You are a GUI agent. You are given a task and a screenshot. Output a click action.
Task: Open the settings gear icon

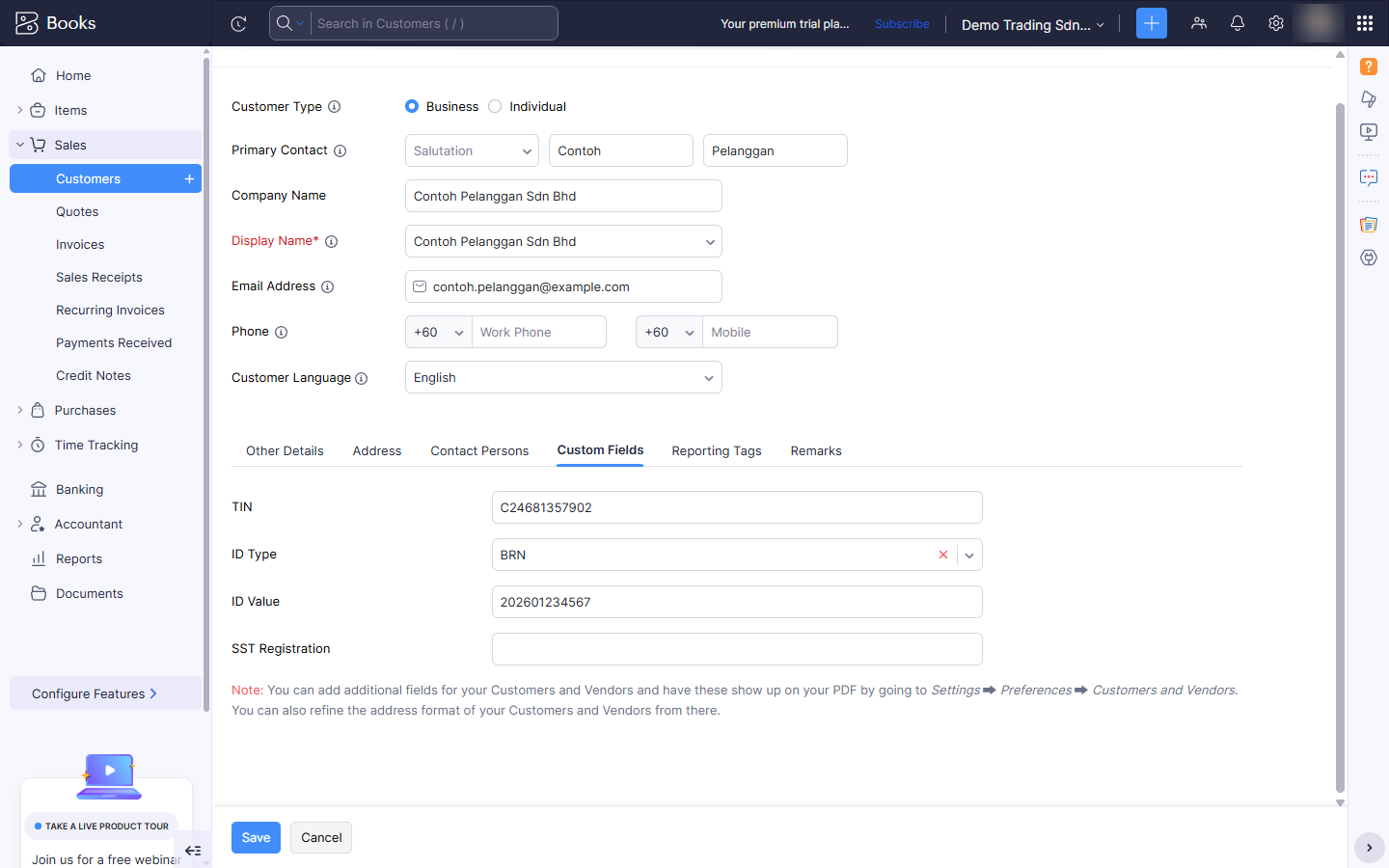click(x=1276, y=23)
